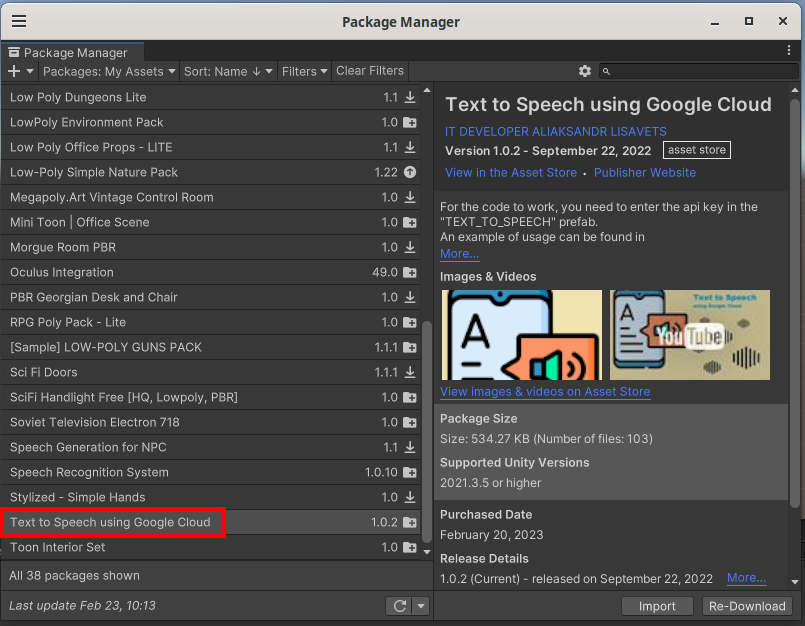Open View in the Asset Store link
Image resolution: width=805 pixels, height=626 pixels.
[511, 173]
